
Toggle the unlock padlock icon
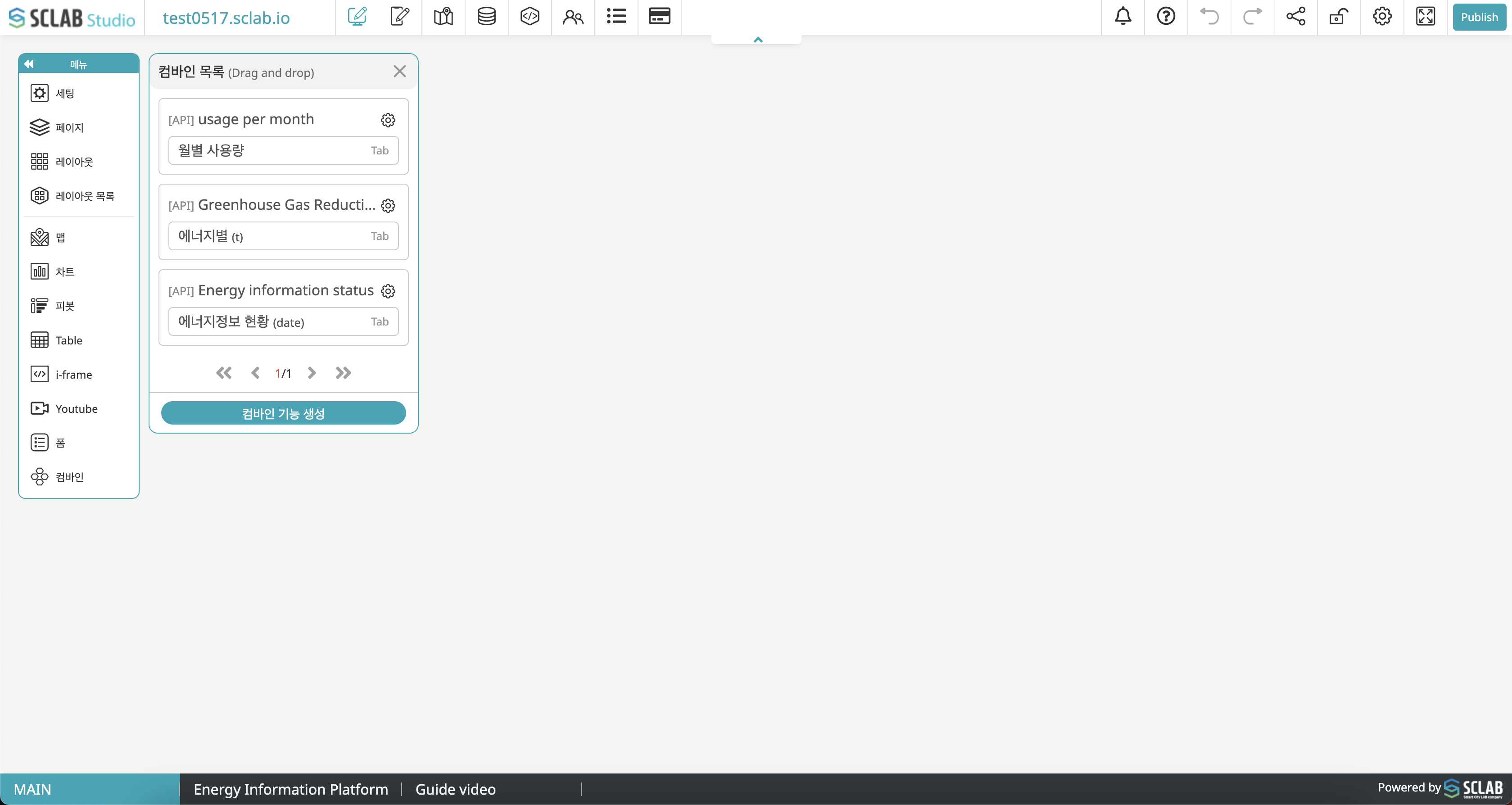click(x=1339, y=16)
